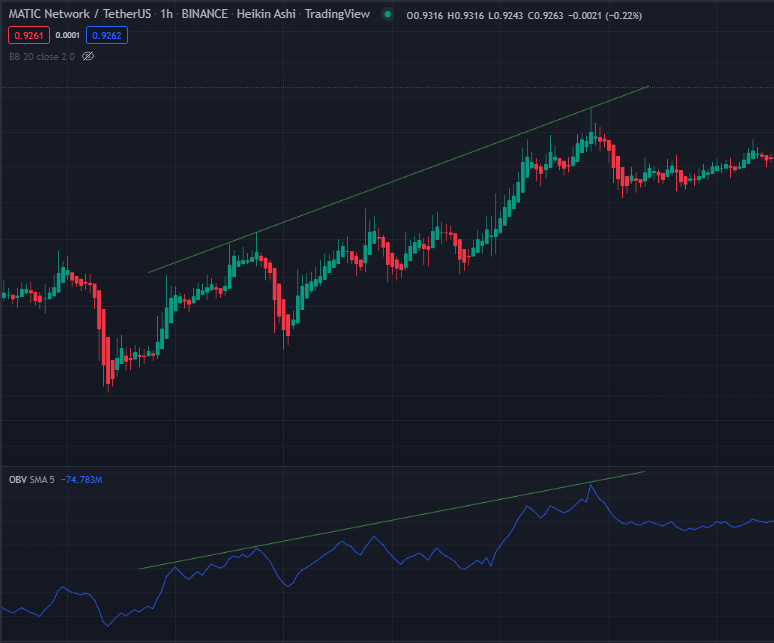Click the OBV value -74.783M
The width and height of the screenshot is (774, 643).
81,480
